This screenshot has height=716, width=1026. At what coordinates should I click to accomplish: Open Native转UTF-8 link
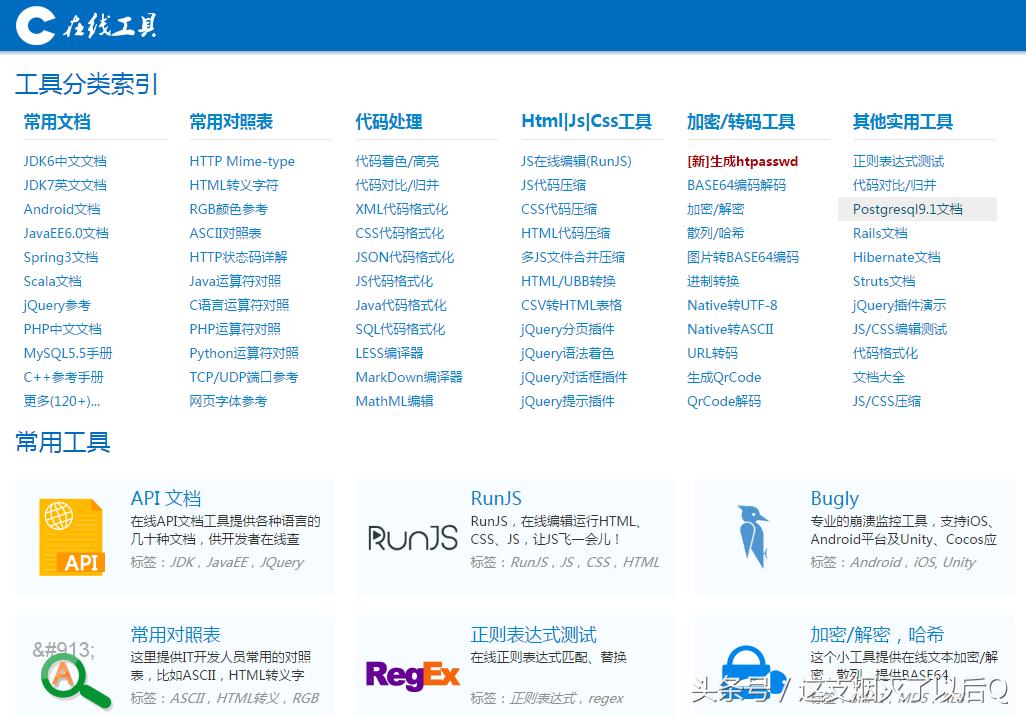(x=732, y=305)
